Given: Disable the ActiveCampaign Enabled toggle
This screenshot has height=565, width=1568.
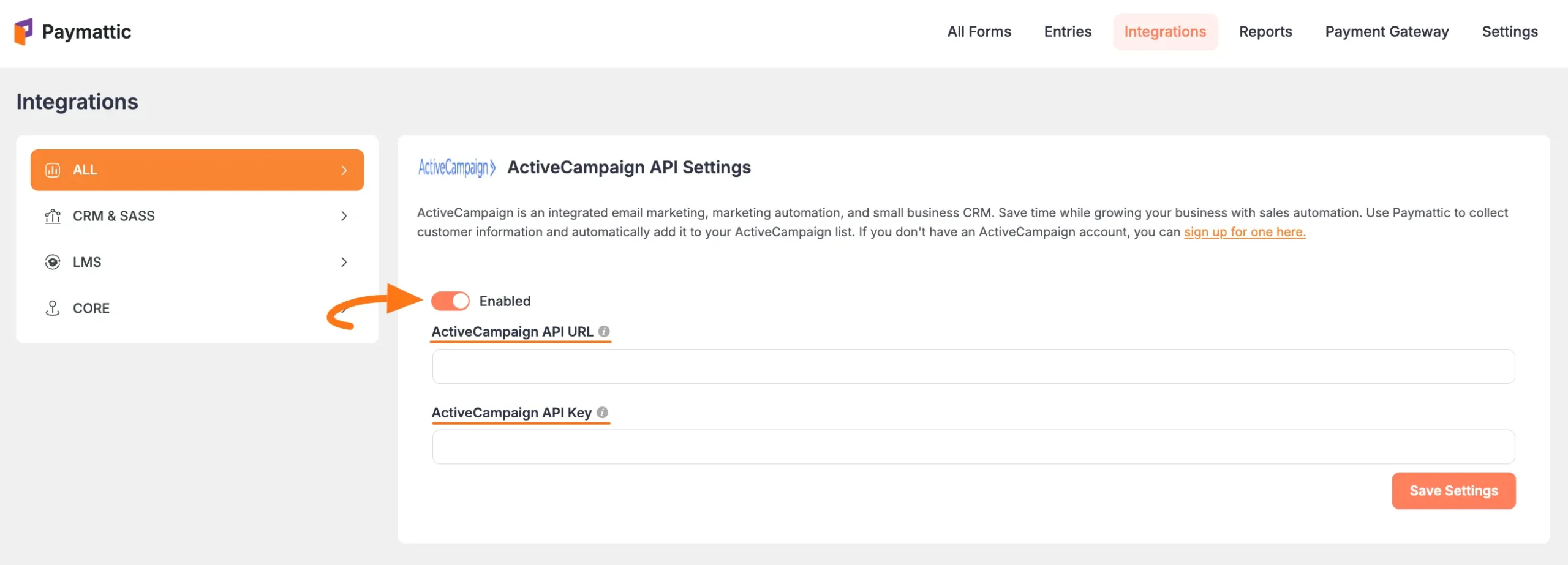Looking at the screenshot, I should 450,301.
